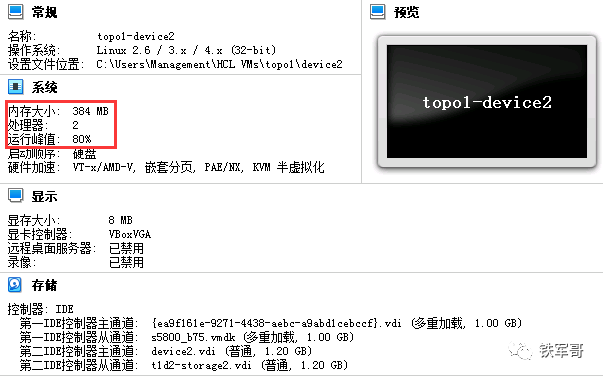Click the 常规 (General) section monitor icon
The image size is (603, 377).
coord(16,12)
